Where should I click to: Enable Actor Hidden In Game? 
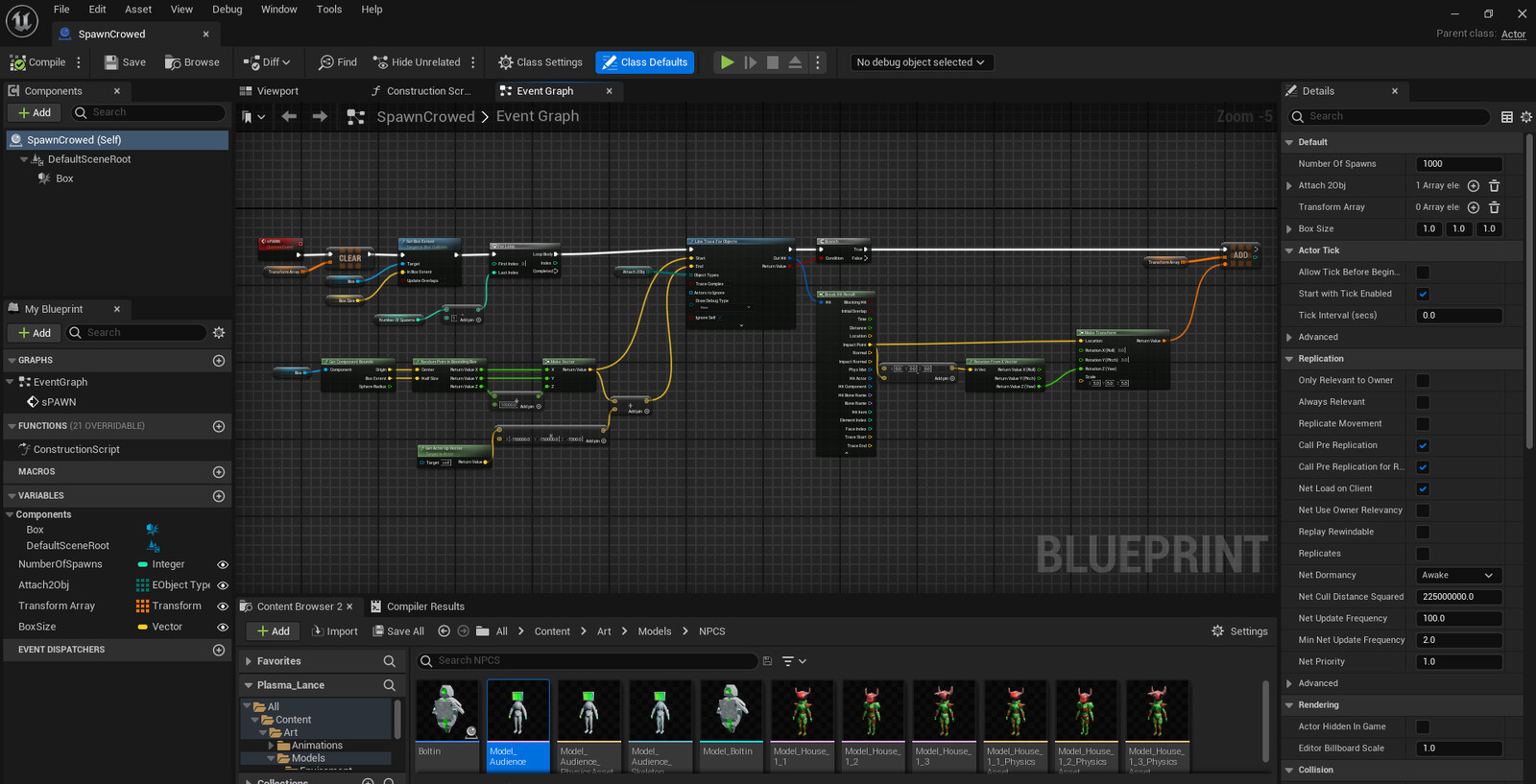tap(1423, 727)
